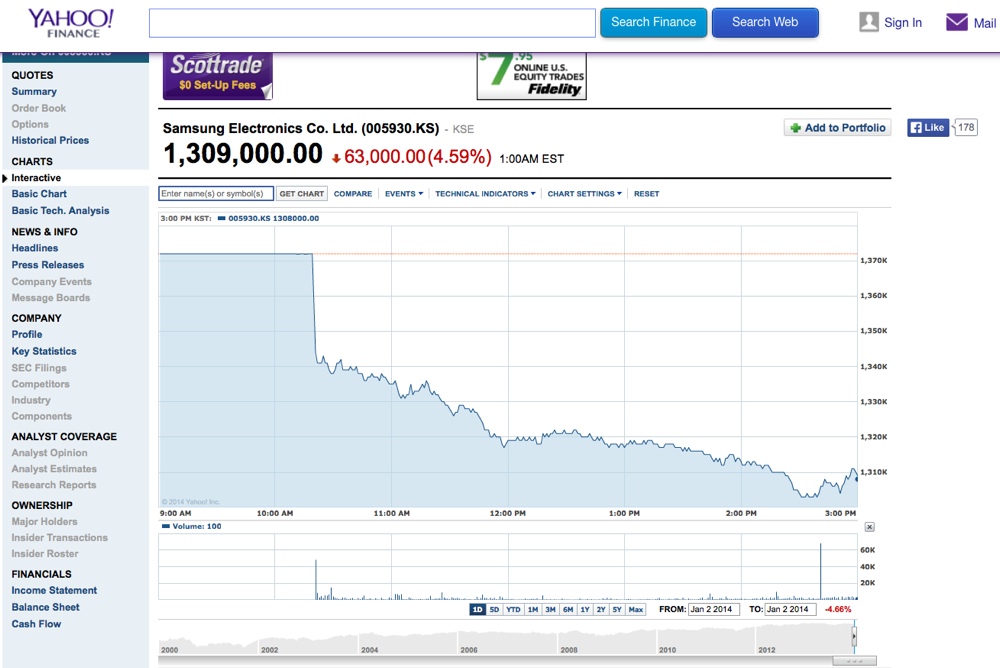This screenshot has width=1000, height=668.
Task: Click the Insider Transactions sidebar entry
Action: pos(59,538)
